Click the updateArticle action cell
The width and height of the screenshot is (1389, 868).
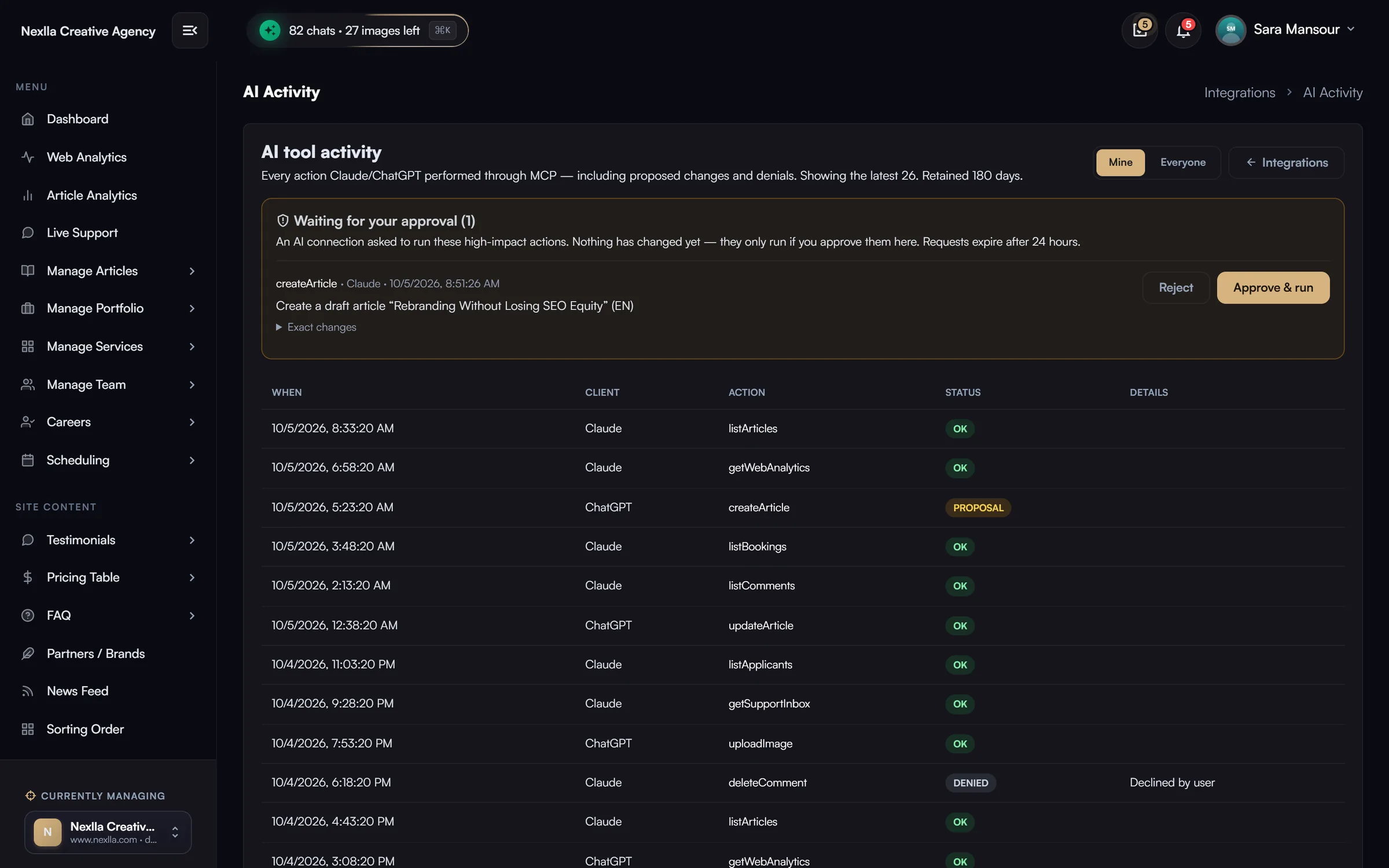click(760, 626)
